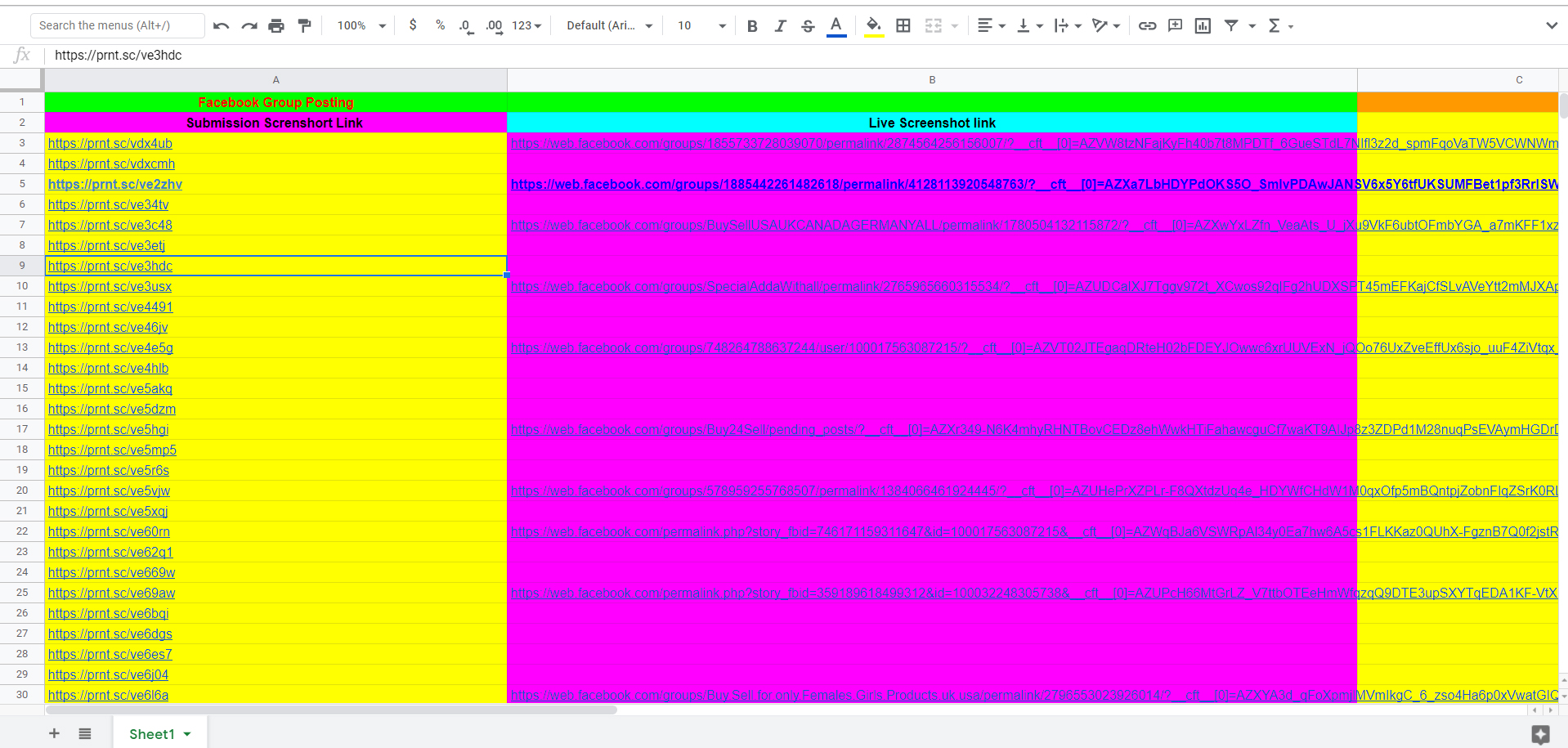Click the Fill color bucket icon
The image size is (1568, 748).
[873, 26]
